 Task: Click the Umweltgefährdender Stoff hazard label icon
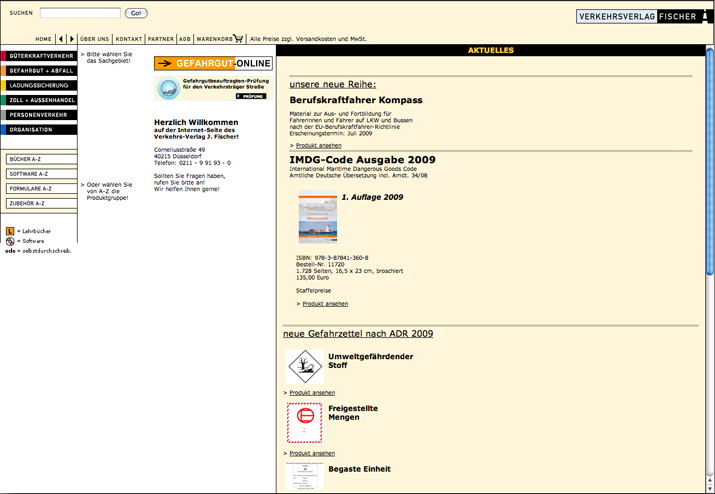[x=304, y=366]
